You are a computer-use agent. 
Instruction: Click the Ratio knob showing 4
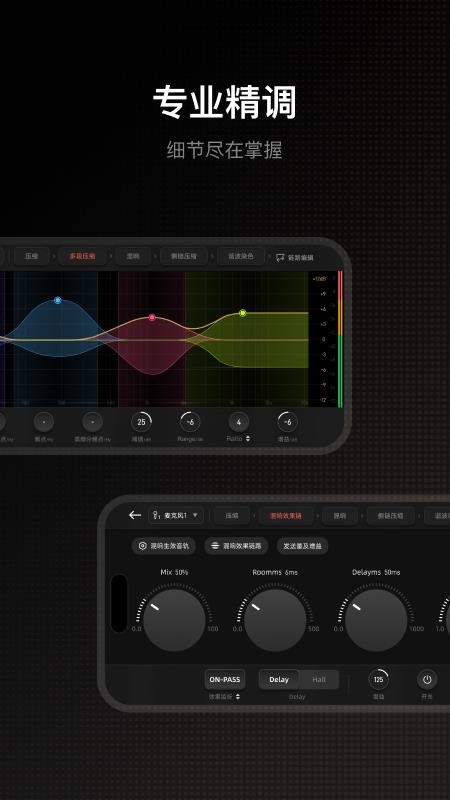pyautogui.click(x=238, y=422)
